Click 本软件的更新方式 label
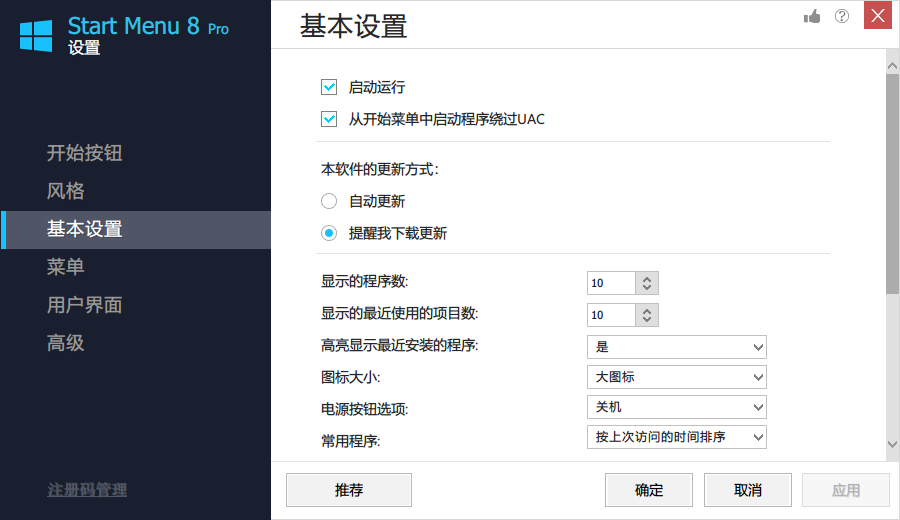Image resolution: width=900 pixels, height=520 pixels. point(379,169)
